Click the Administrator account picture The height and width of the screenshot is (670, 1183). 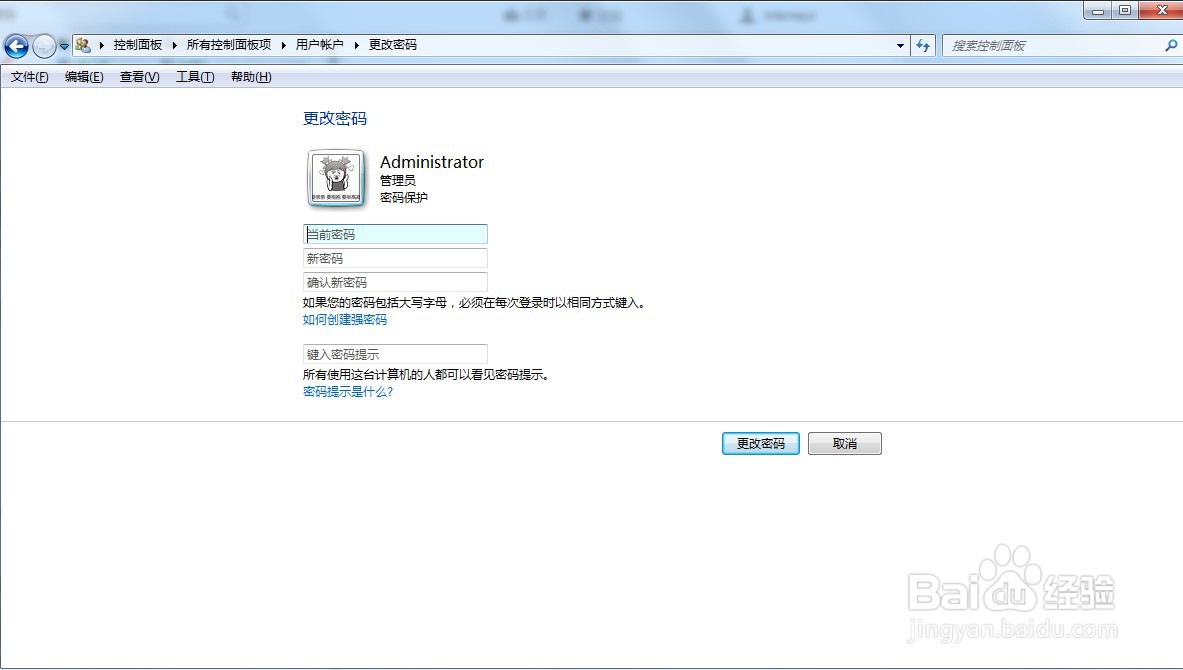point(336,178)
